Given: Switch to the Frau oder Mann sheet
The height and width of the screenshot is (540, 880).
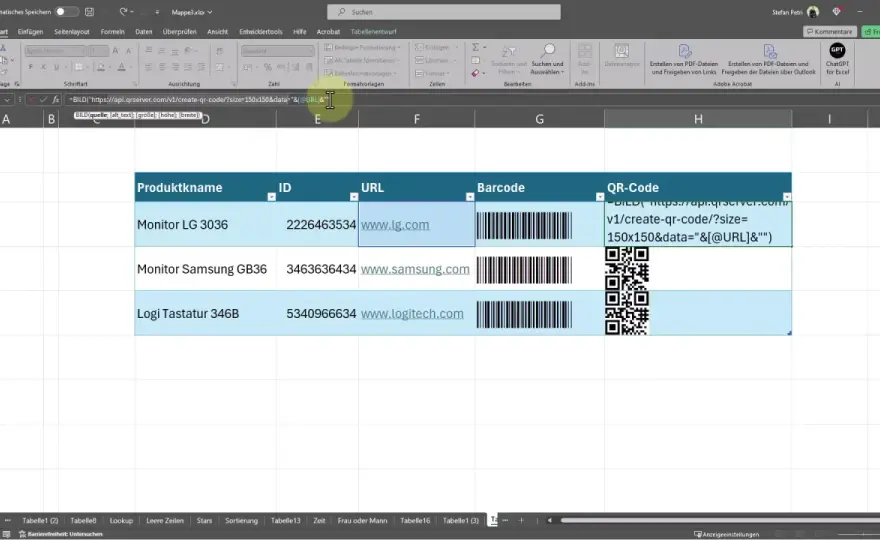Looking at the screenshot, I should tap(363, 520).
